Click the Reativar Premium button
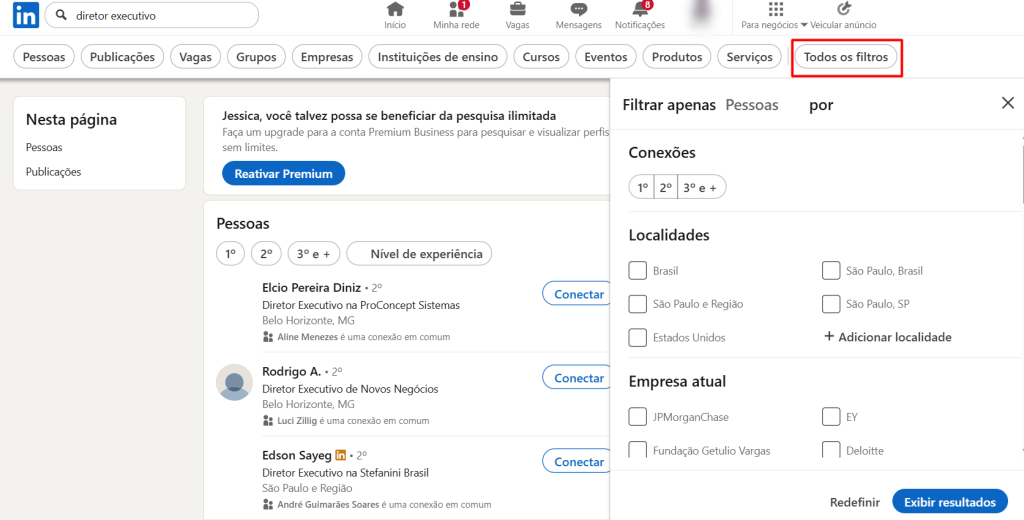 [283, 174]
